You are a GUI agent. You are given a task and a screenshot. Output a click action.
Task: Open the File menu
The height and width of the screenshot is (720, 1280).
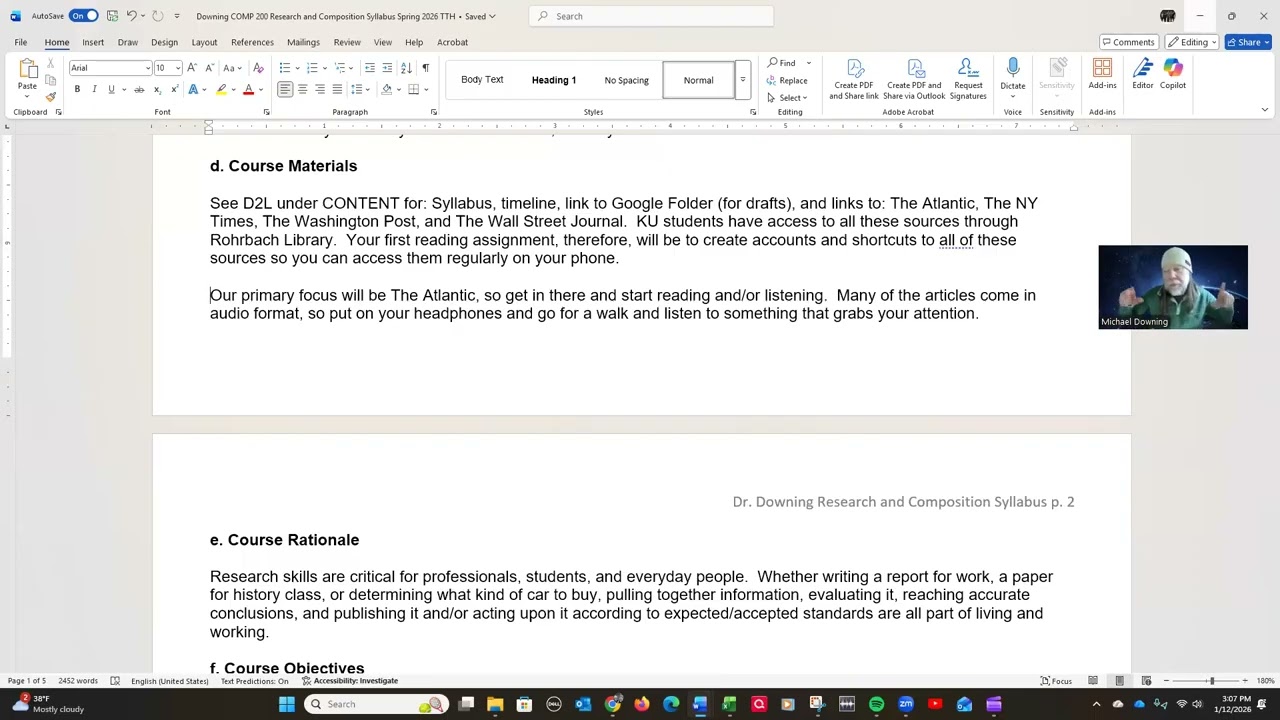pos(20,42)
